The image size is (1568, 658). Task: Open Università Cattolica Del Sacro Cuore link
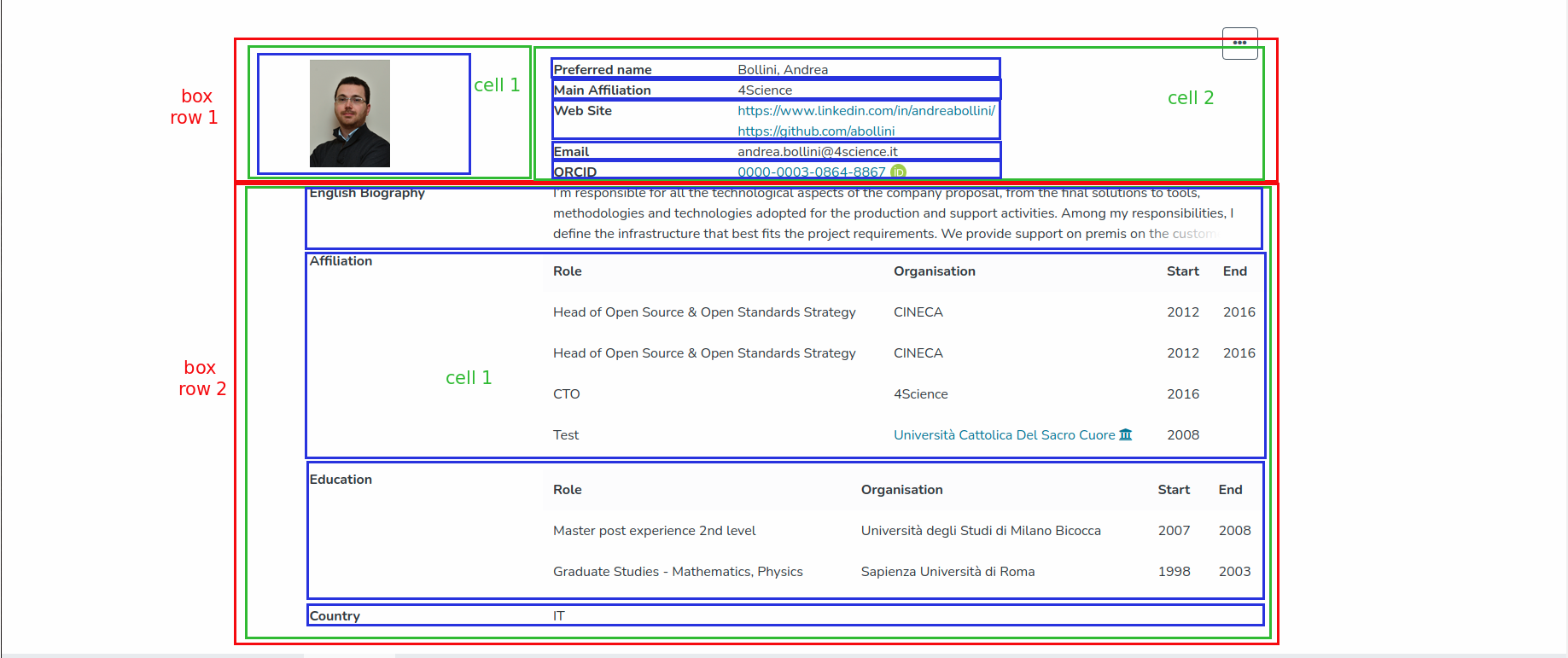[1004, 435]
